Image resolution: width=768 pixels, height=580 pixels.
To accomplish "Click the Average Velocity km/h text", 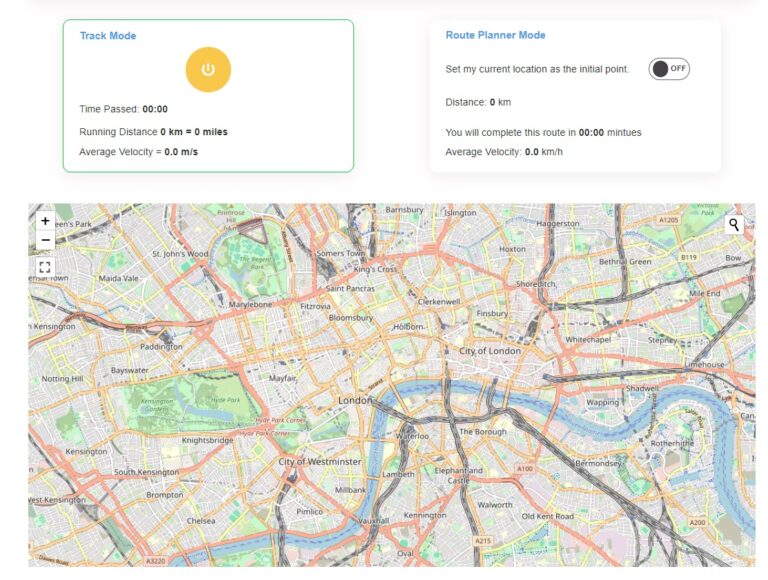I will (x=504, y=152).
